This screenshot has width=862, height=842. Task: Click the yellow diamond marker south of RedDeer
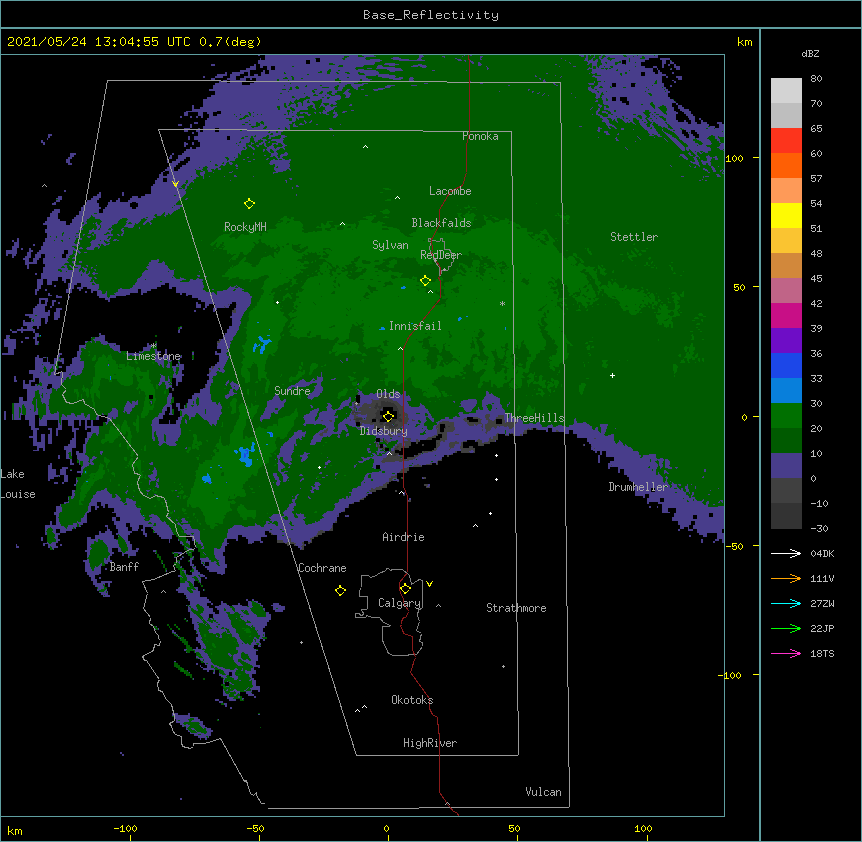point(425,281)
